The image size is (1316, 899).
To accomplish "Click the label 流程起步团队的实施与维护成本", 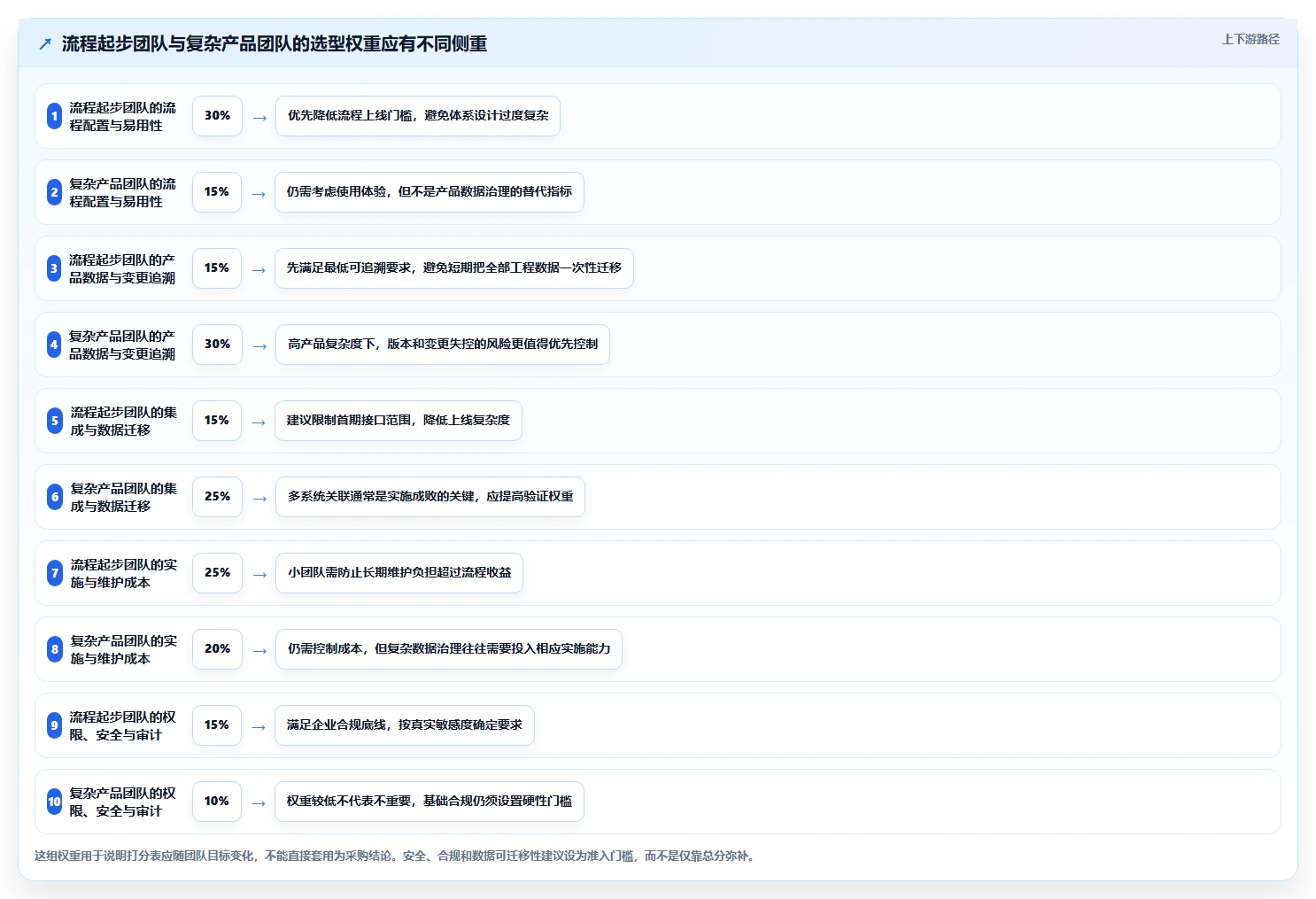I will (124, 573).
